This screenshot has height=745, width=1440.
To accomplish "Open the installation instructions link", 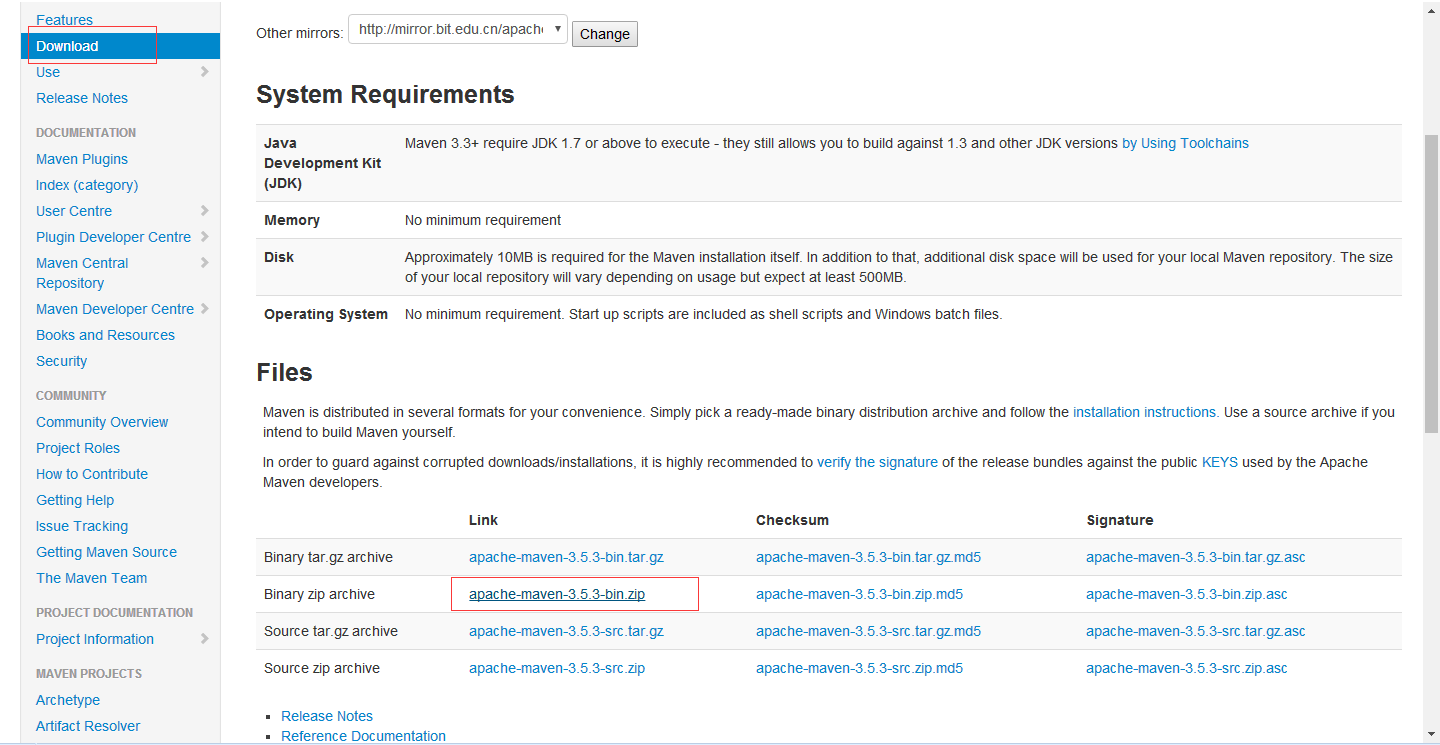I will point(1144,412).
